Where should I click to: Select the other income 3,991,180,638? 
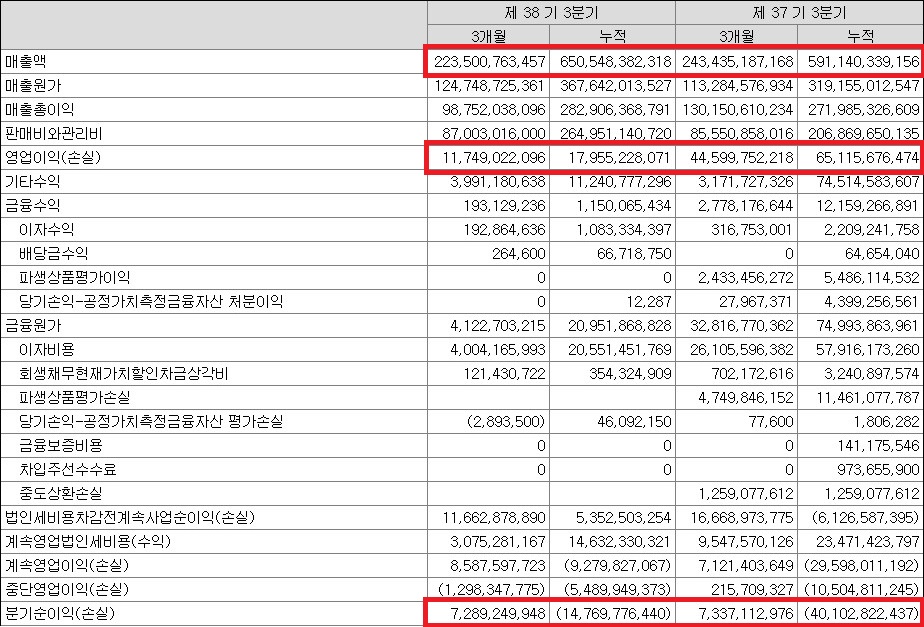pos(497,182)
